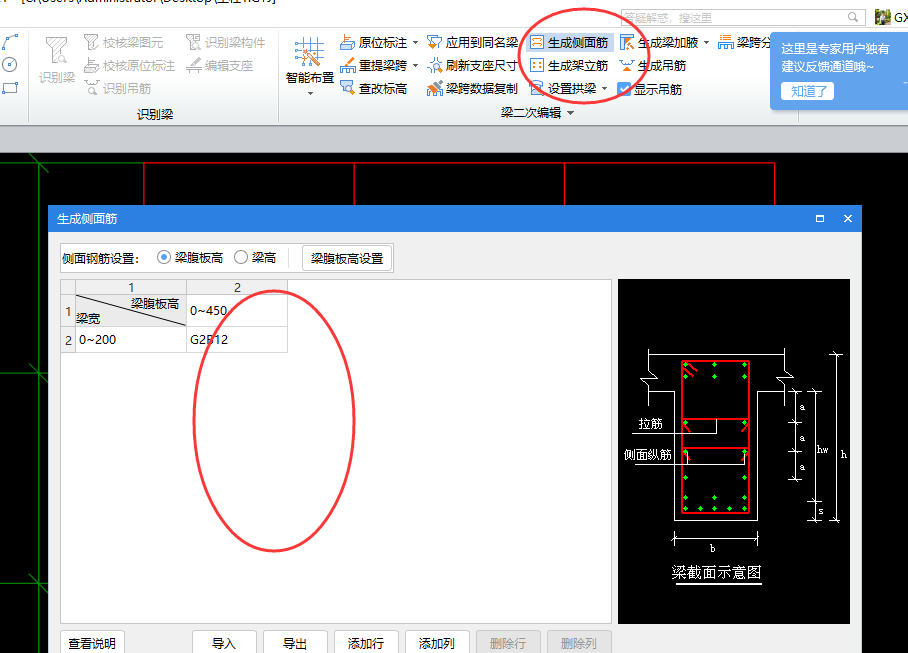Screen dimensions: 908x653
Task: Expand 重提梁跨 dropdown arrow
Action: [x=415, y=65]
